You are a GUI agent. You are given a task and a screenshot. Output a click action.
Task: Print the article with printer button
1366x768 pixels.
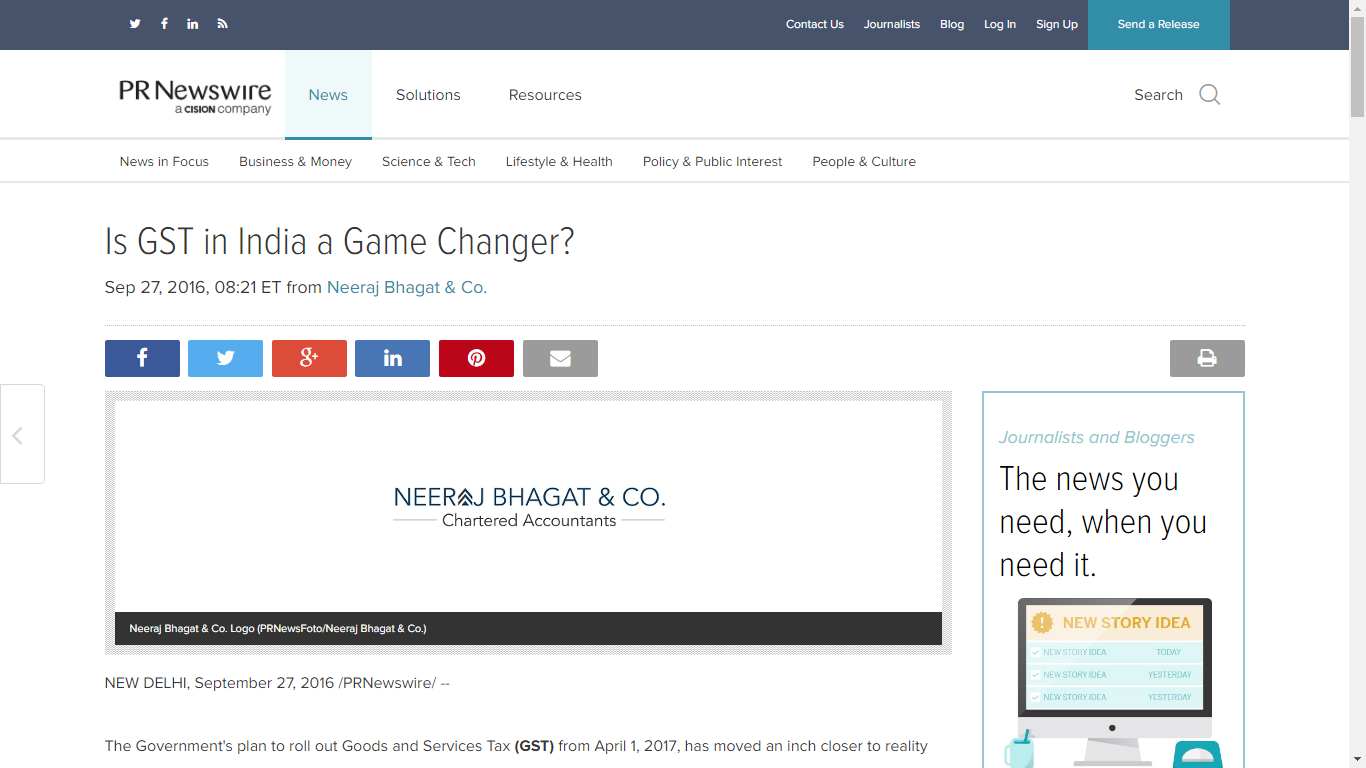pos(1207,358)
